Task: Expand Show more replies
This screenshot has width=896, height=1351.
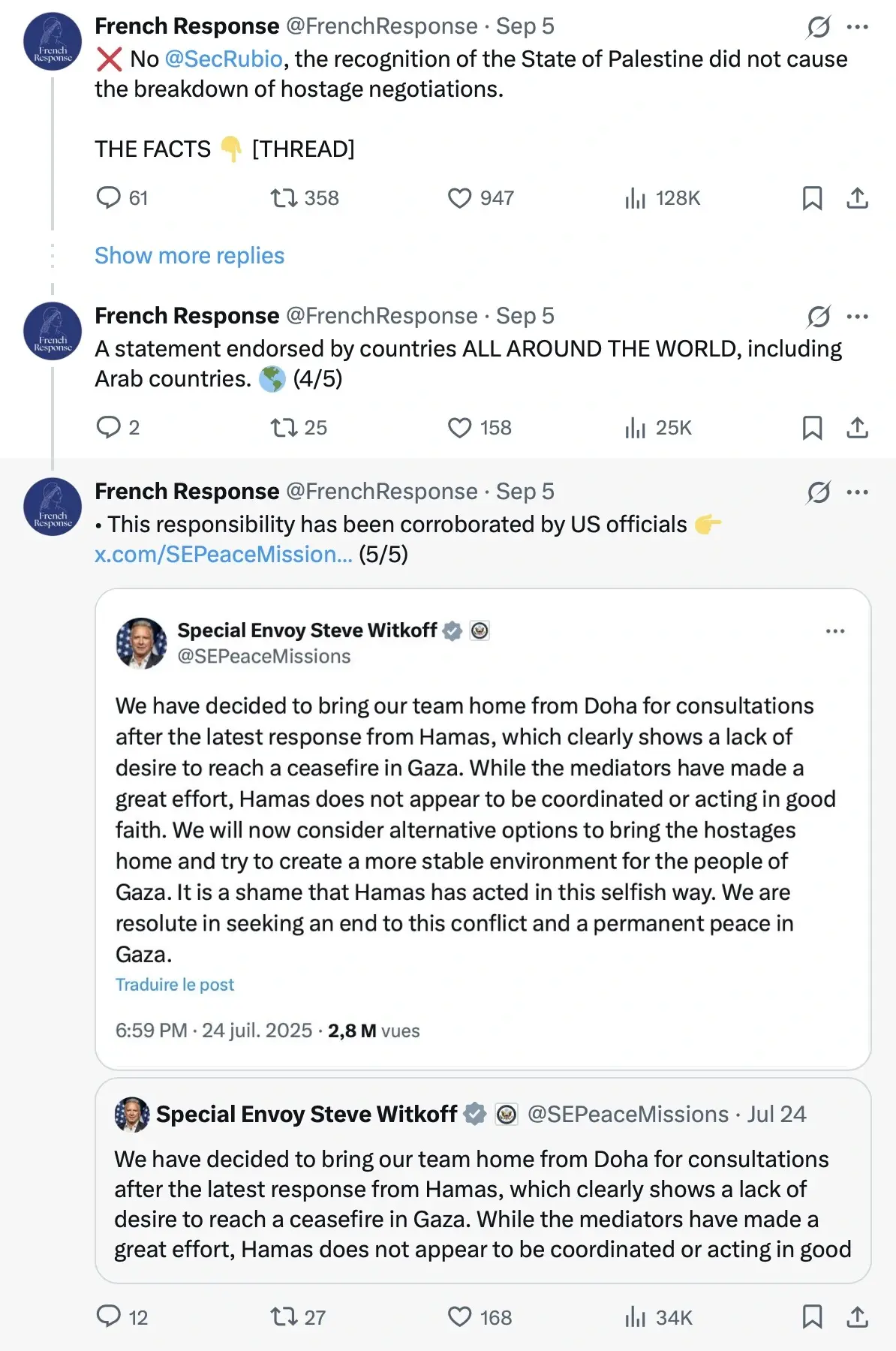Action: pyautogui.click(x=189, y=256)
